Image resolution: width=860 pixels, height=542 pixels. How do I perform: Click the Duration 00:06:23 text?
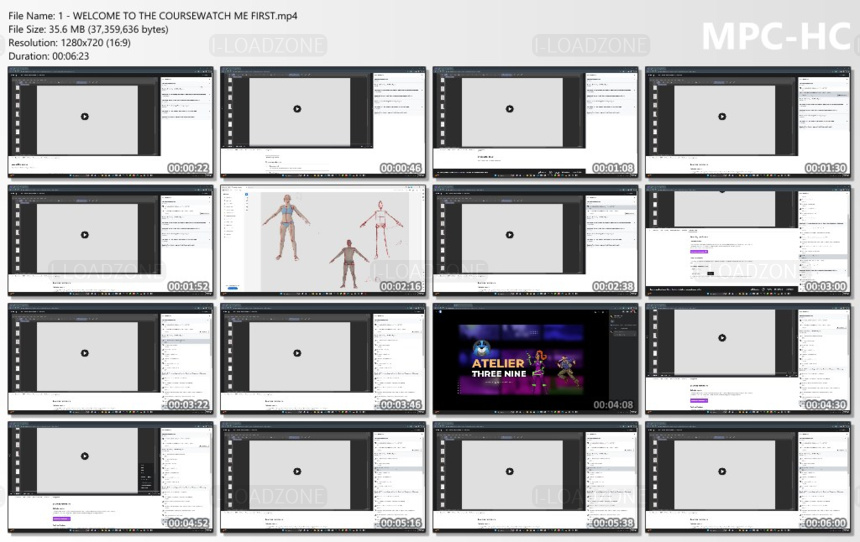click(48, 56)
